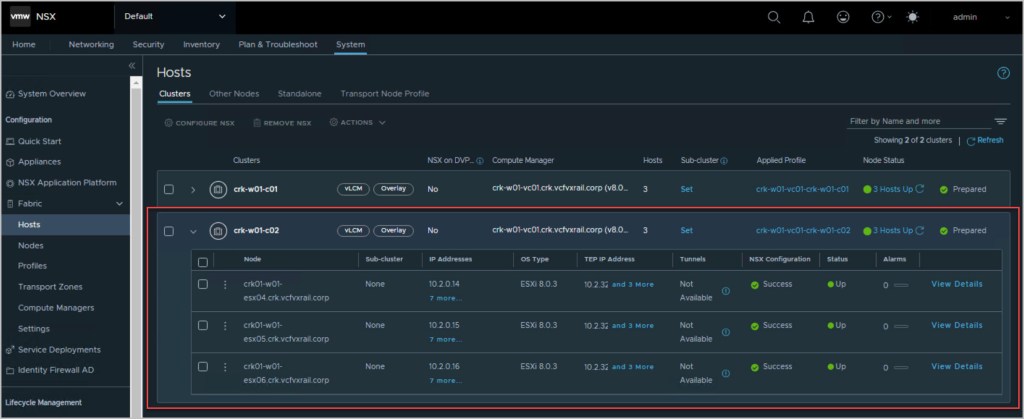The height and width of the screenshot is (419, 1024).
Task: Collapse the sidebar with double-chevron icon
Action: 132,65
